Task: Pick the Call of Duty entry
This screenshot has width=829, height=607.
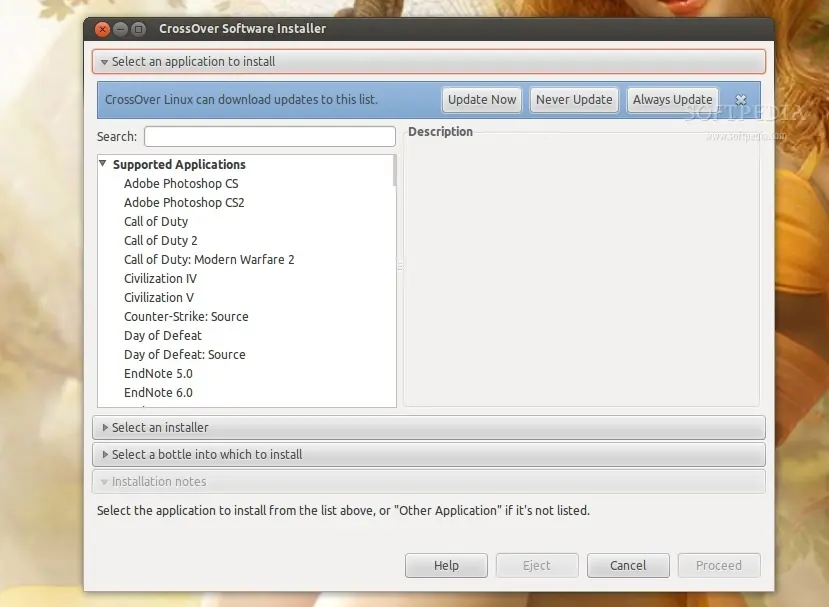Action: click(156, 222)
